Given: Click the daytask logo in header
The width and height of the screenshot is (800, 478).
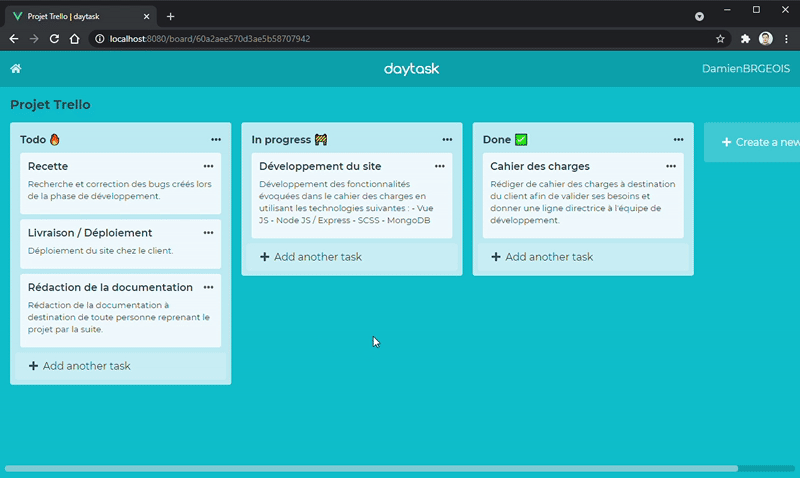Looking at the screenshot, I should 411,69.
